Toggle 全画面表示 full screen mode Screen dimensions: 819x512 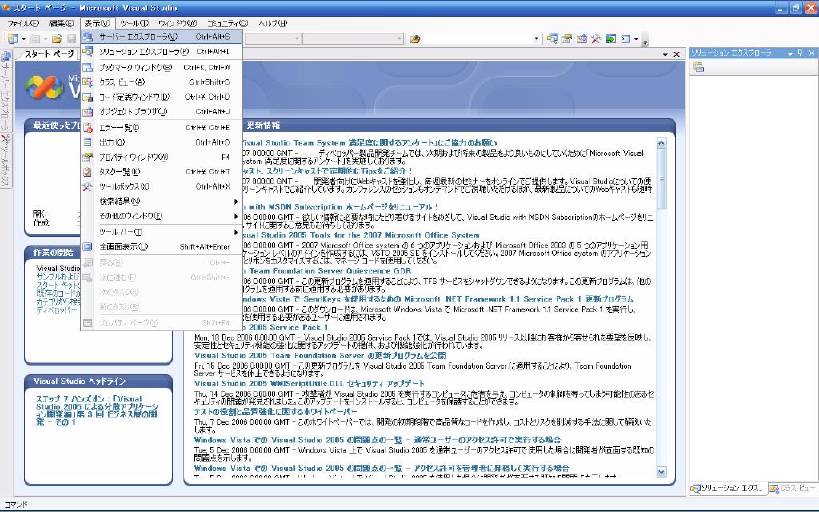161,247
